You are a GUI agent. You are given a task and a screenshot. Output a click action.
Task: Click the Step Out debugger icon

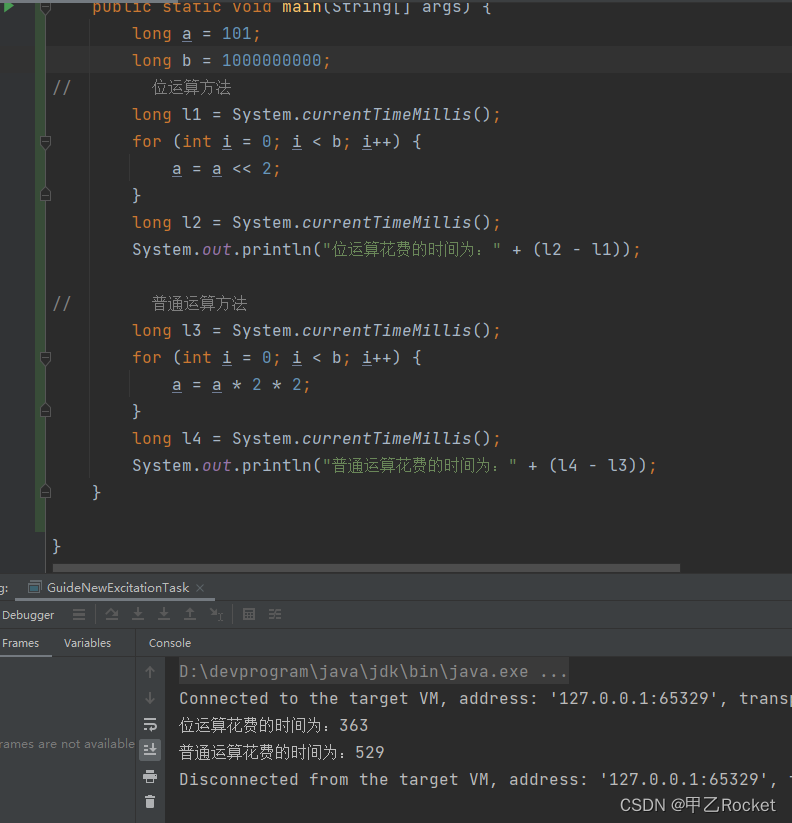[190, 614]
